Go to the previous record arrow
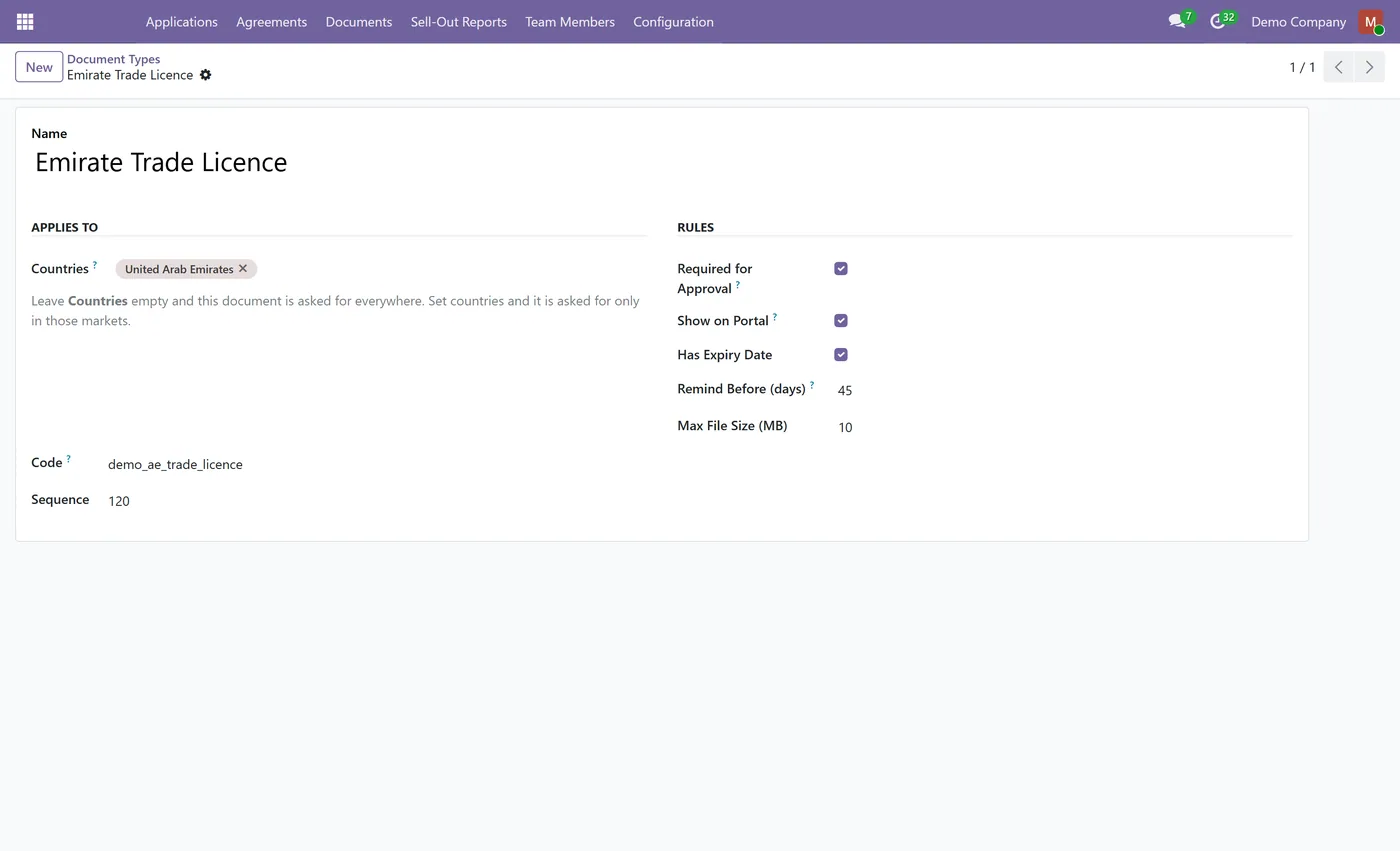The width and height of the screenshot is (1400, 851). click(1338, 67)
